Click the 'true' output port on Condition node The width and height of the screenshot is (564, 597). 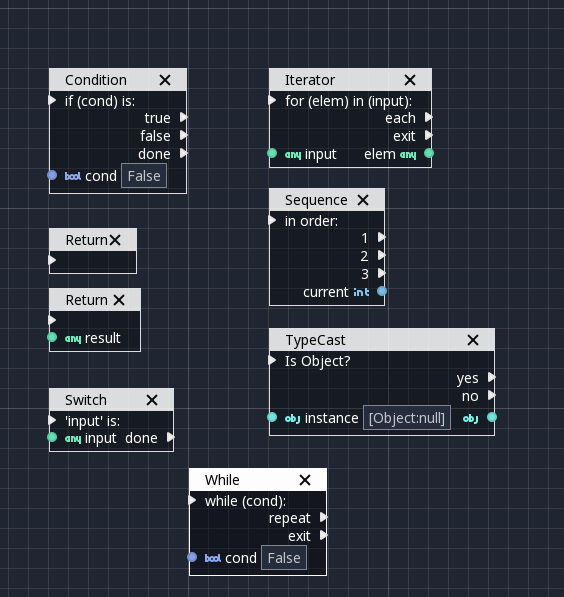click(x=184, y=117)
